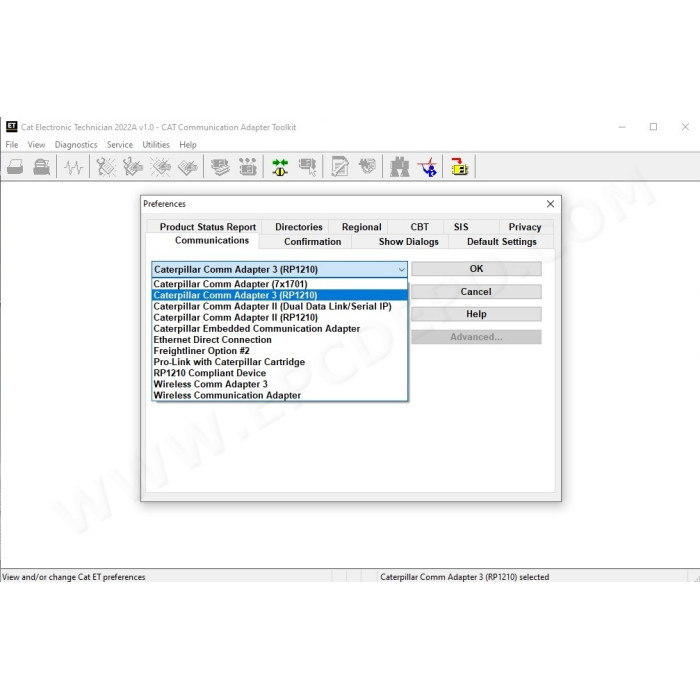This screenshot has width=700, height=700.
Task: Choose Pro-Link with Caterpillar Cartridge
Action: [x=279, y=362]
